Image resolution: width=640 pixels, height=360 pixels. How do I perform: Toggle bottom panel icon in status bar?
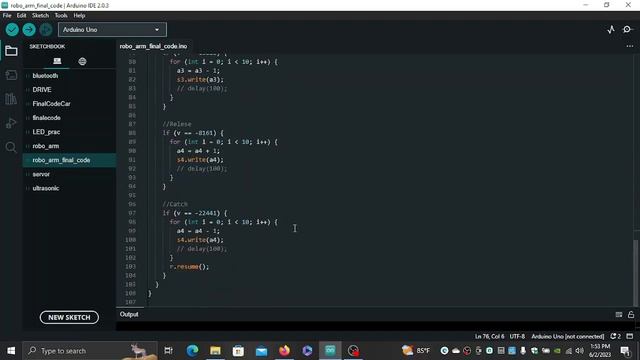pos(630,336)
